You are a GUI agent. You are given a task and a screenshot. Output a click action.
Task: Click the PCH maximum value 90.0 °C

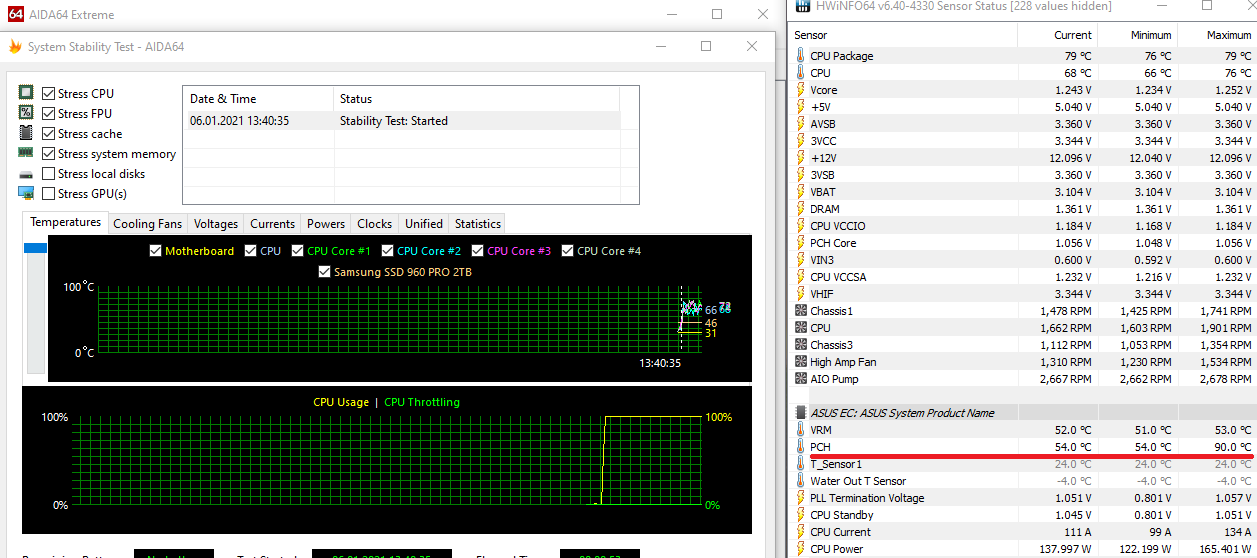point(1229,447)
